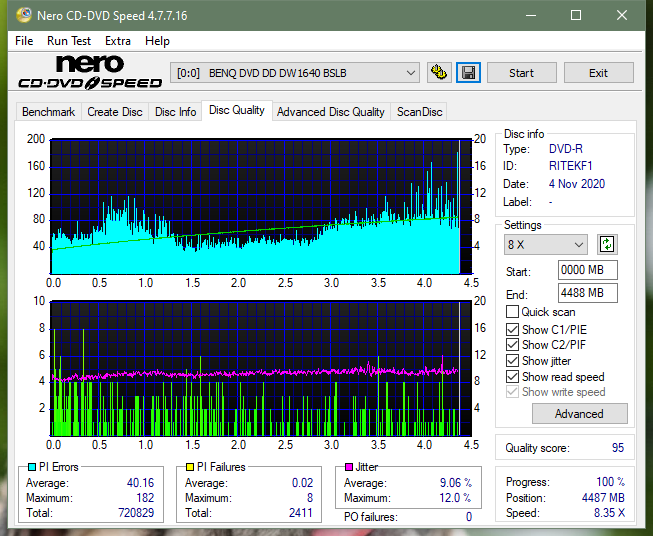Screen dimensions: 653x536
Task: Click the drive options icon
Action: (x=439, y=73)
